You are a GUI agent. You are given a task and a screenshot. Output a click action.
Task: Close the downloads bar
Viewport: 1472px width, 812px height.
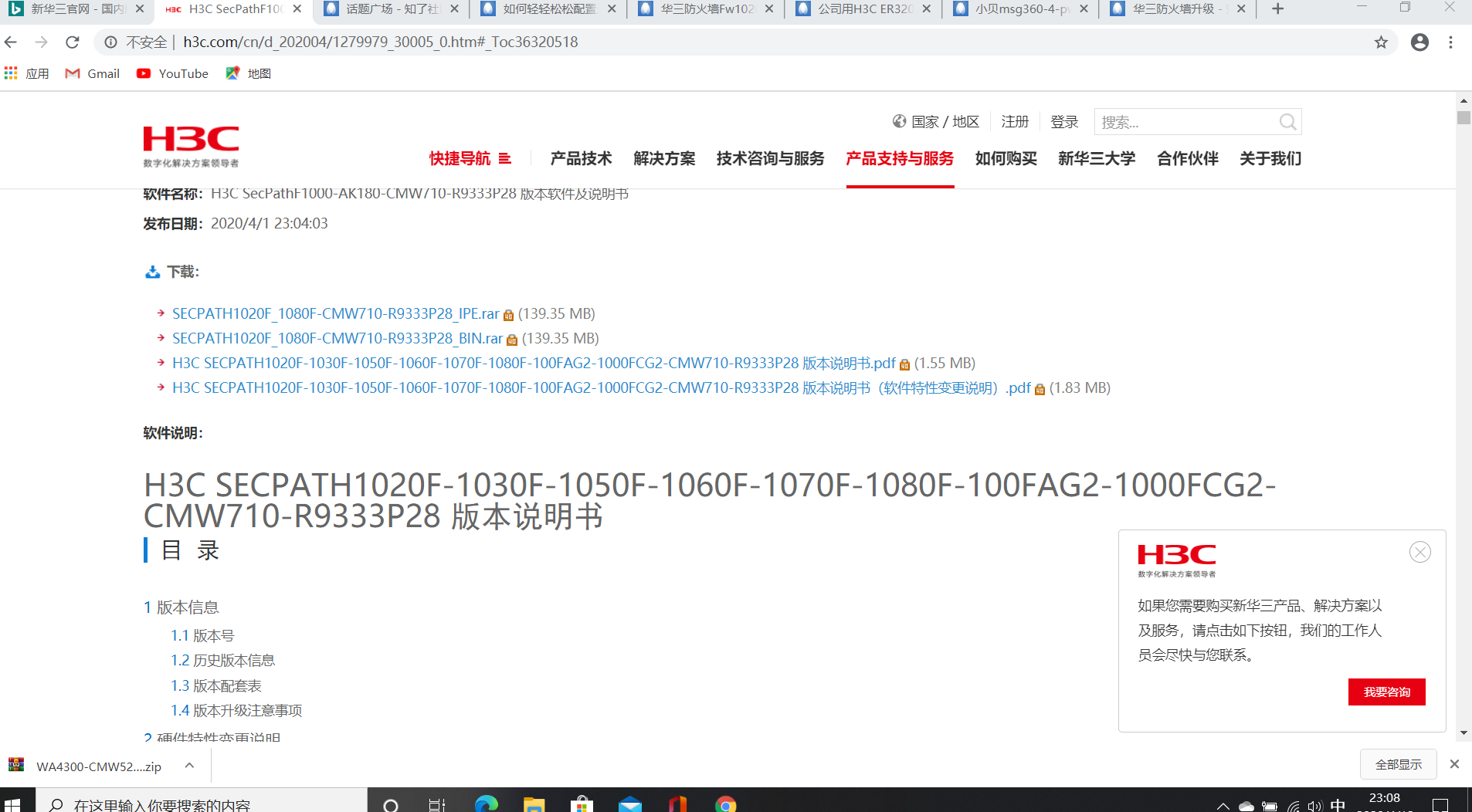[x=1454, y=764]
